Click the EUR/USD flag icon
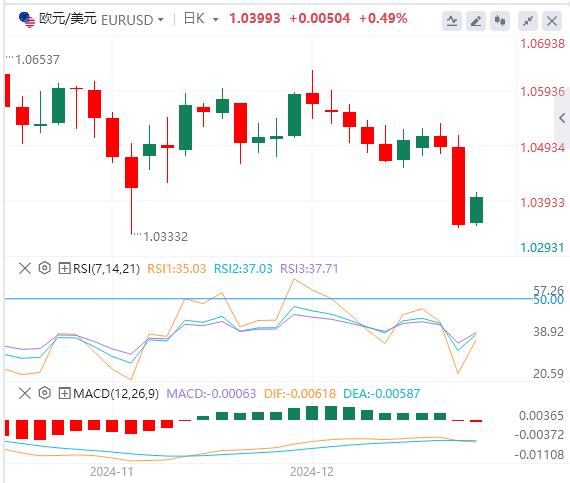Screen dimensions: 570x483 pyautogui.click(x=27, y=19)
